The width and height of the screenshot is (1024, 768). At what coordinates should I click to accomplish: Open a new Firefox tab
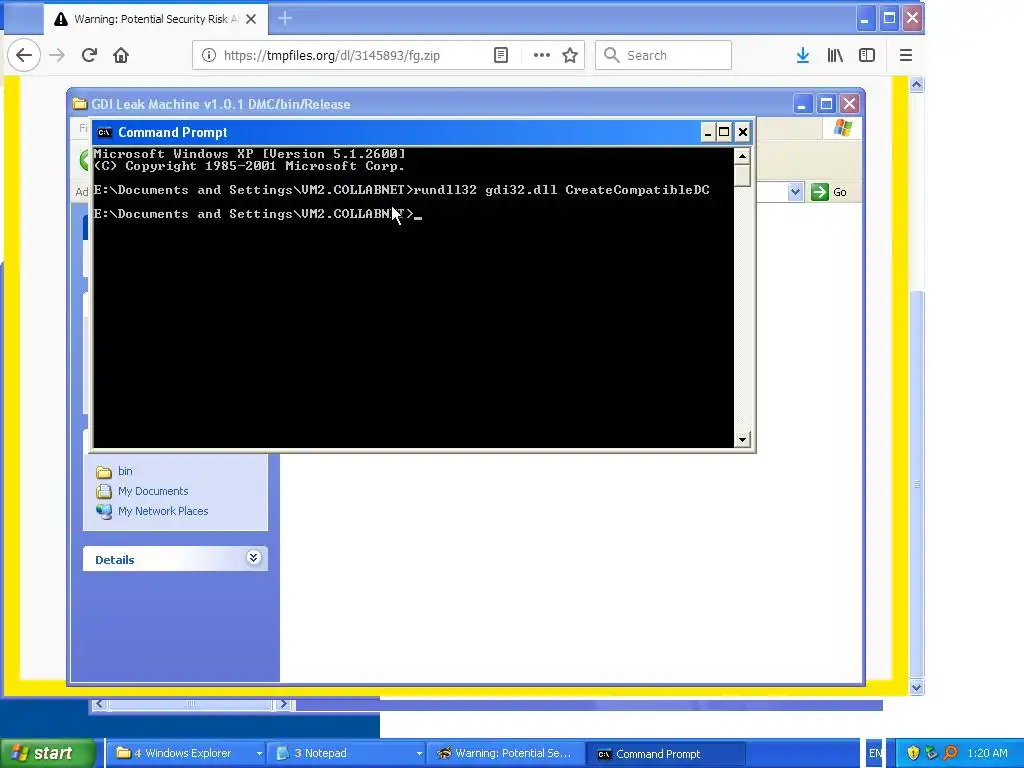click(x=285, y=18)
